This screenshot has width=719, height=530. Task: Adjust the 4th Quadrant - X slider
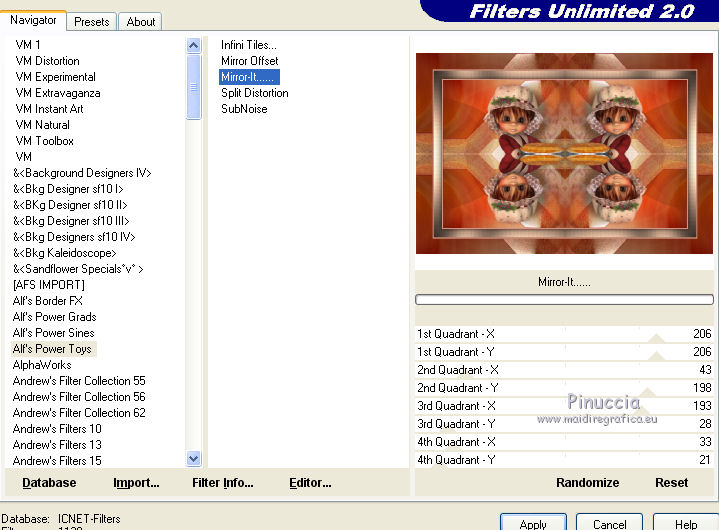pos(564,442)
